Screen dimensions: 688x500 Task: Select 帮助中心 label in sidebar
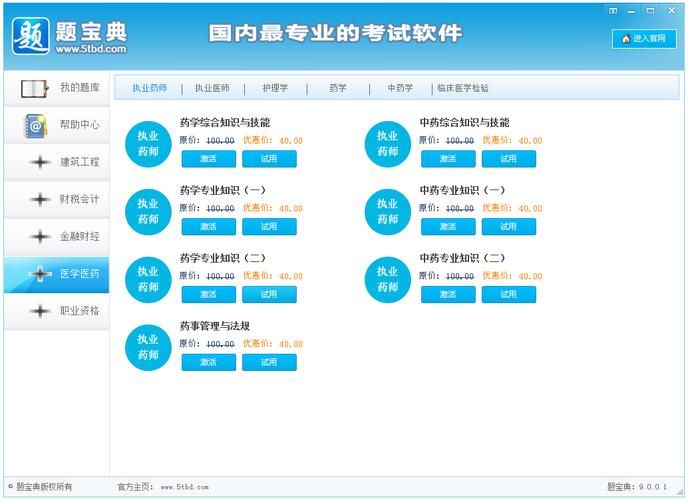point(79,125)
